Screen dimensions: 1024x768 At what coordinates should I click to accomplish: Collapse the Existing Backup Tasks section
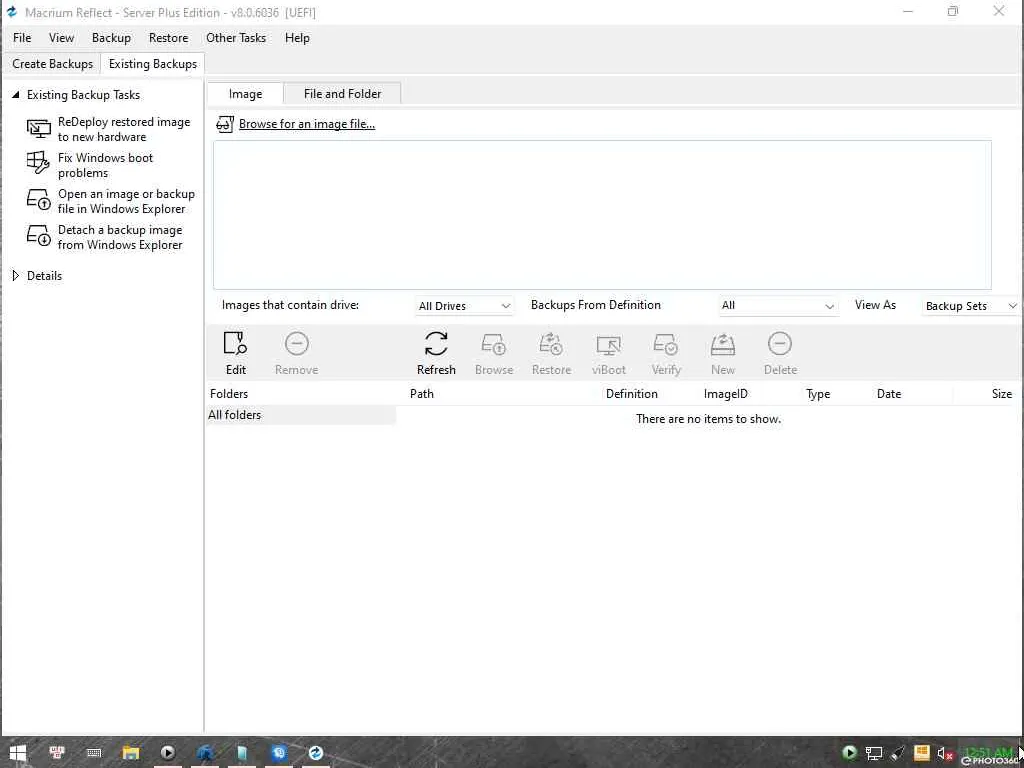(16, 95)
